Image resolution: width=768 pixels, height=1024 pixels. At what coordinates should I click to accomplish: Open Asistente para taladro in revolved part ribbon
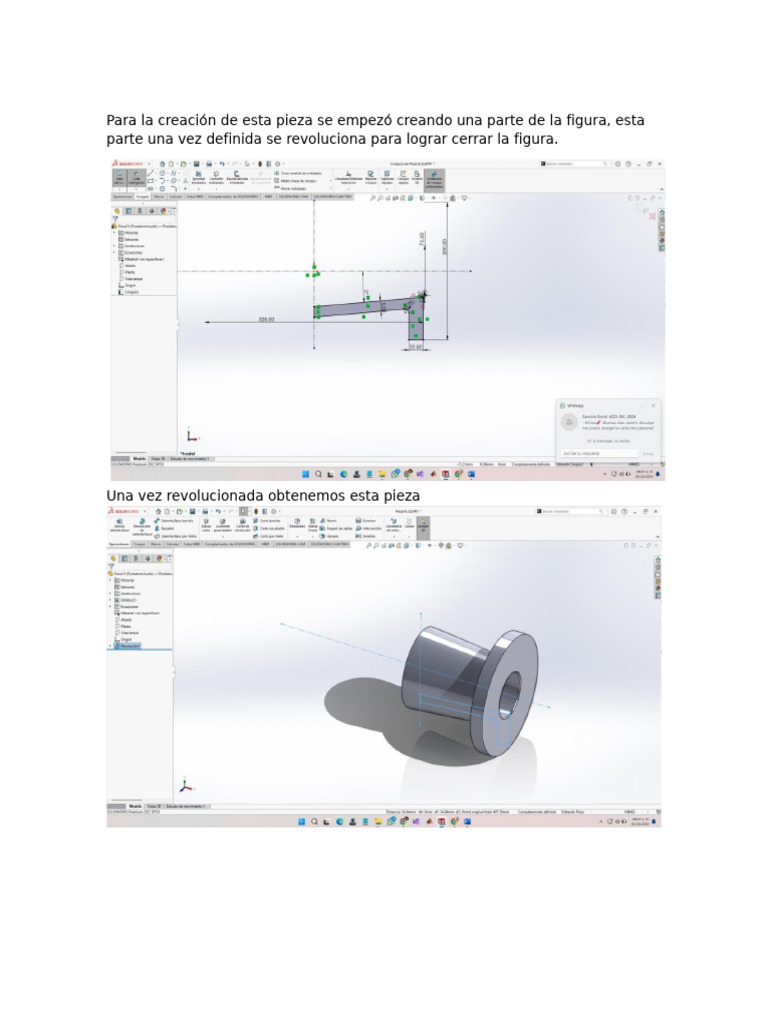223,524
